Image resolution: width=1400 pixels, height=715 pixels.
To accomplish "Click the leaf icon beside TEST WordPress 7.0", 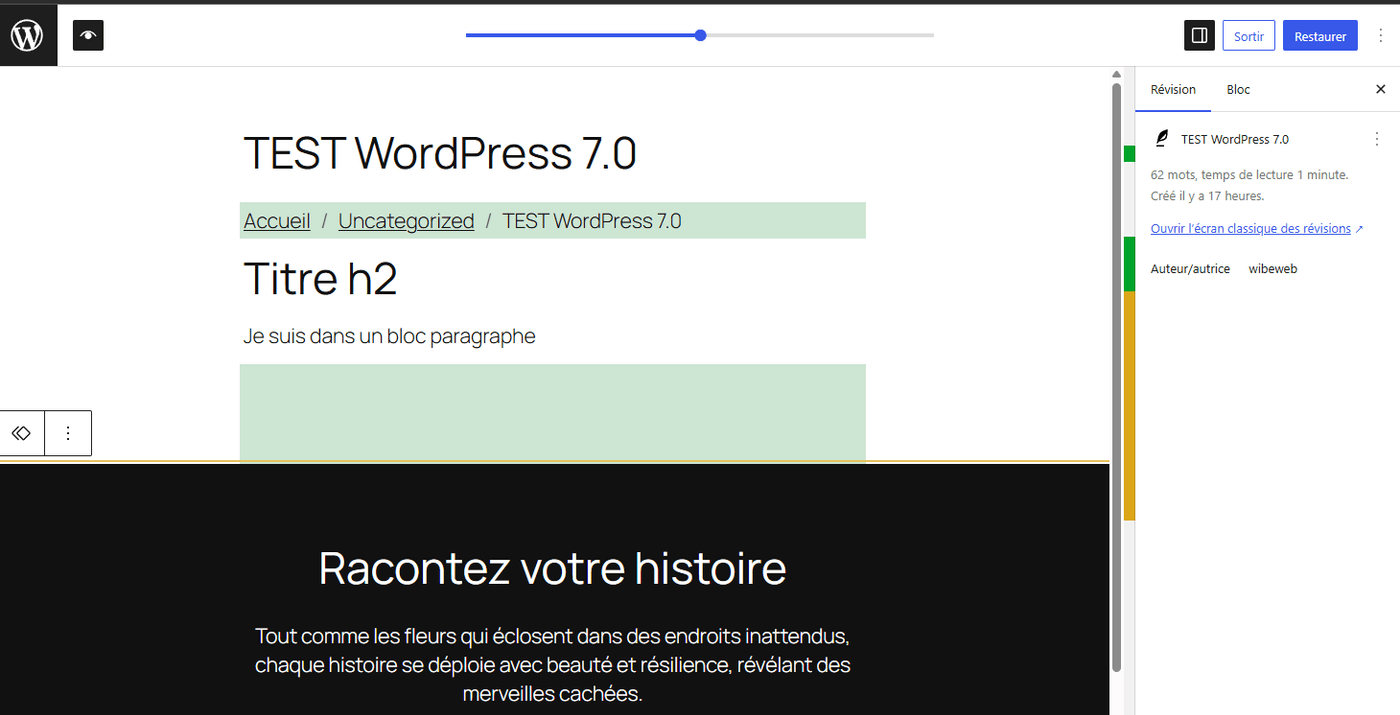I will coord(1161,138).
